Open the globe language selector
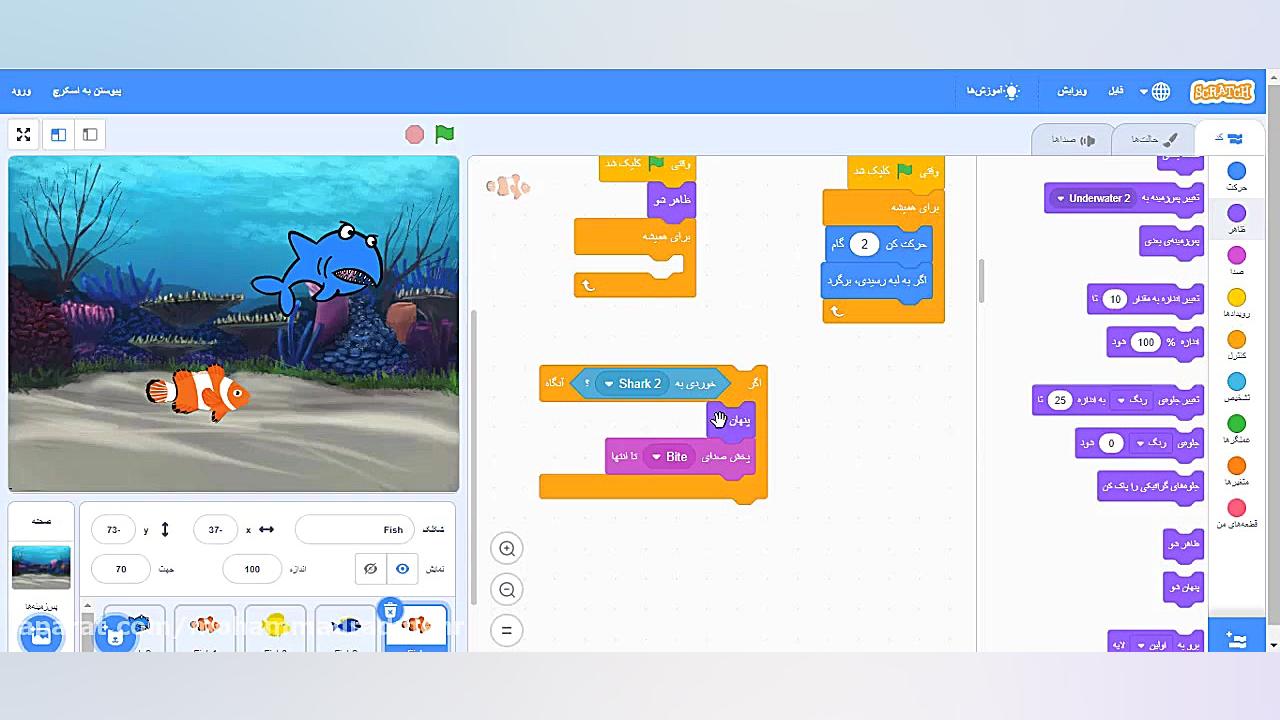Screen dimensions: 1280x720 pyautogui.click(x=1155, y=91)
